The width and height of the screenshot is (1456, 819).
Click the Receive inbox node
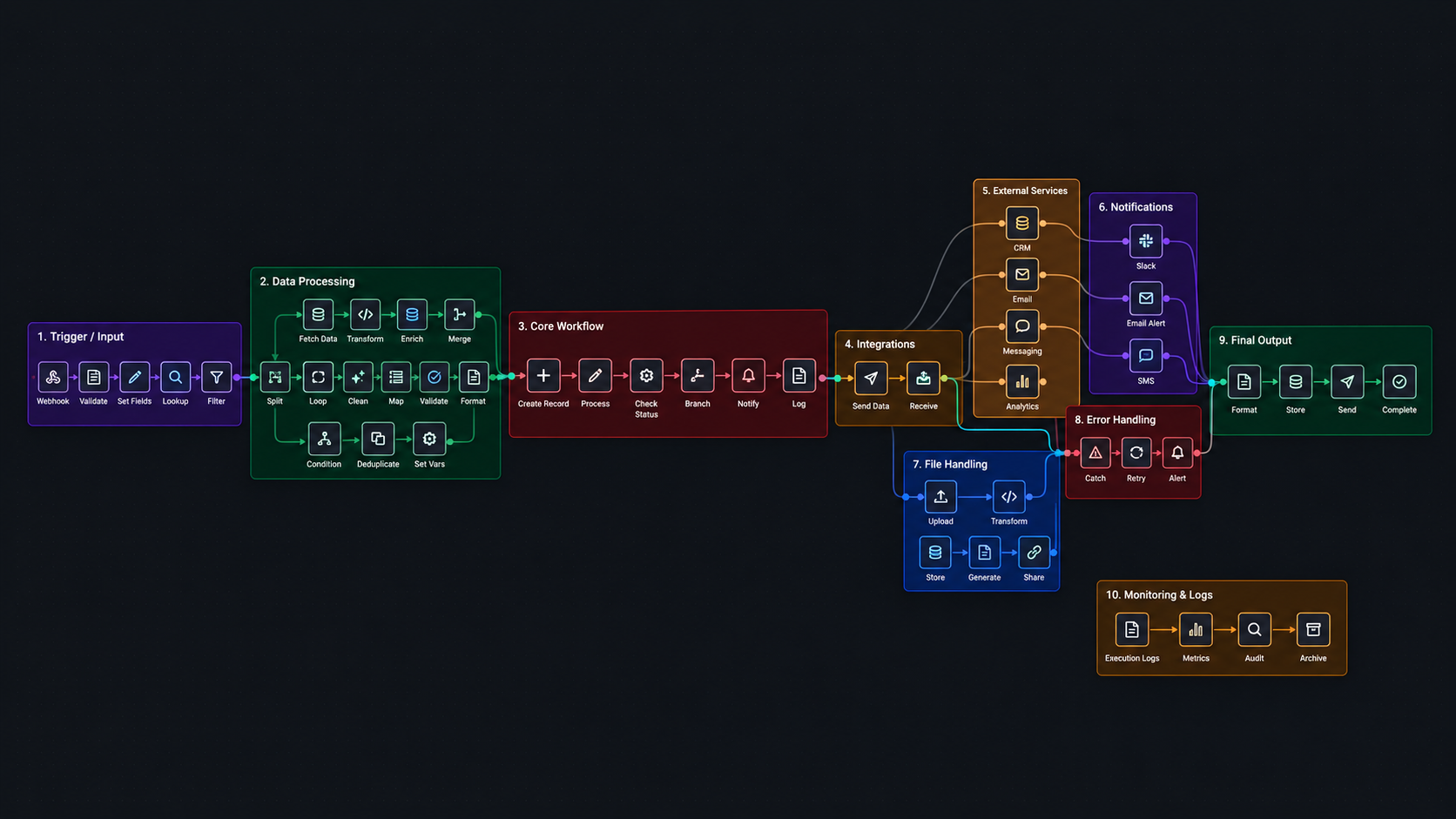point(924,379)
